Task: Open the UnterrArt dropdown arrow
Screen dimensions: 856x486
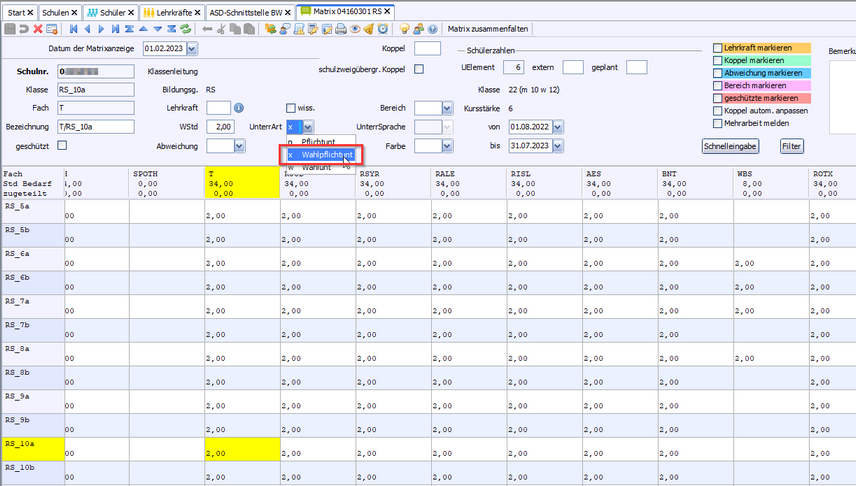Action: [308, 127]
